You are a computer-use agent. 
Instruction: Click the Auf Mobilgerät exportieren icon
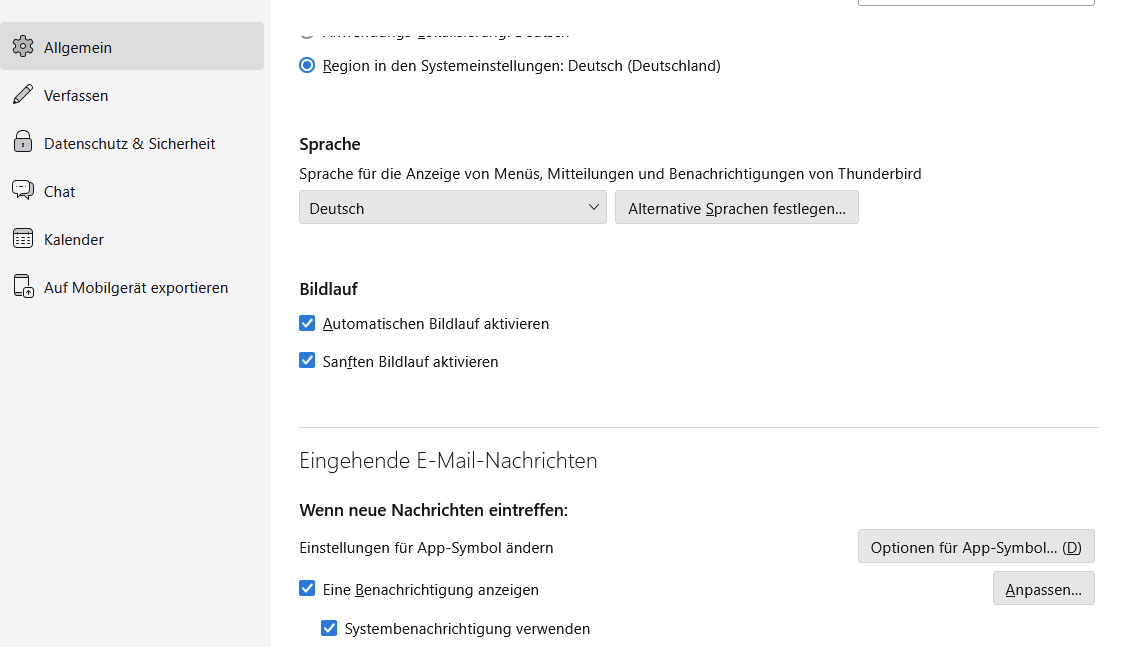coord(23,287)
